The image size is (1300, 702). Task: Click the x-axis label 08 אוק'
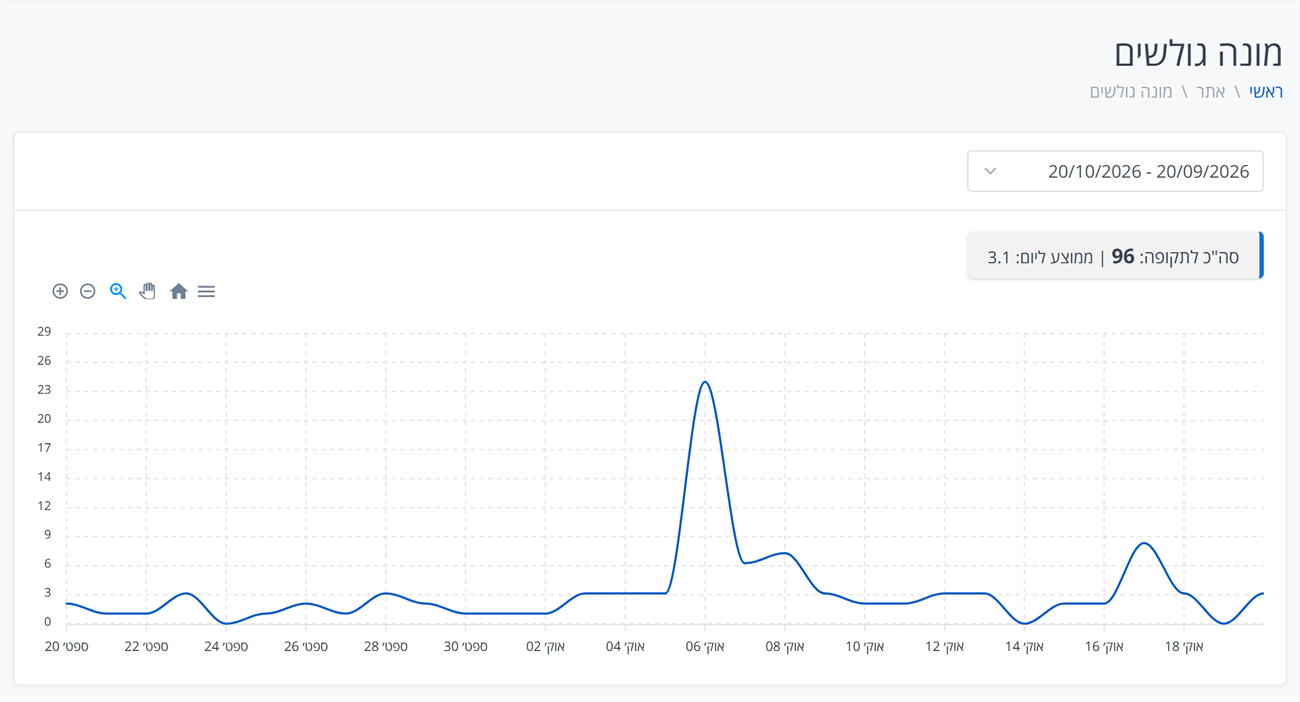(x=785, y=647)
